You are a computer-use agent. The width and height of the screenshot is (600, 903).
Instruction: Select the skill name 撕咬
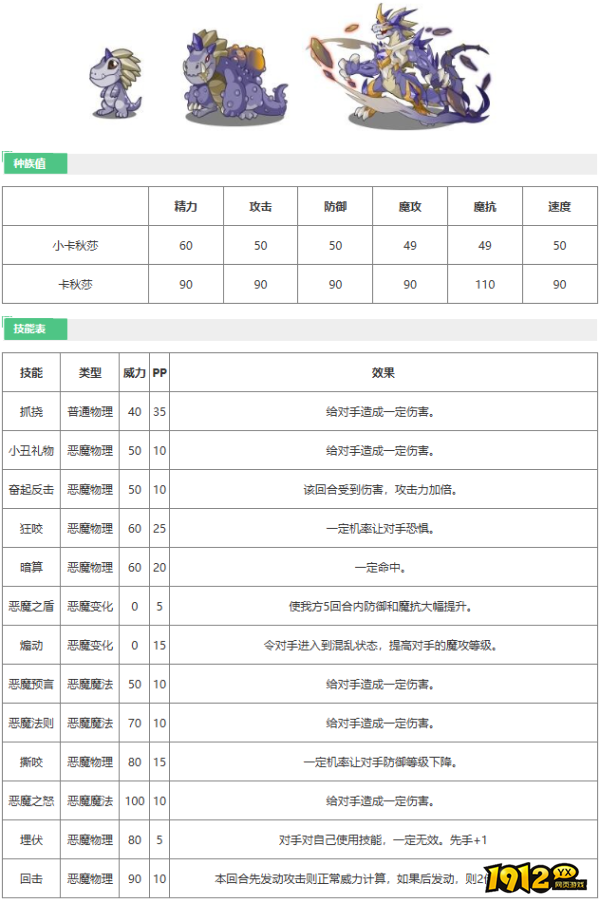[31, 762]
